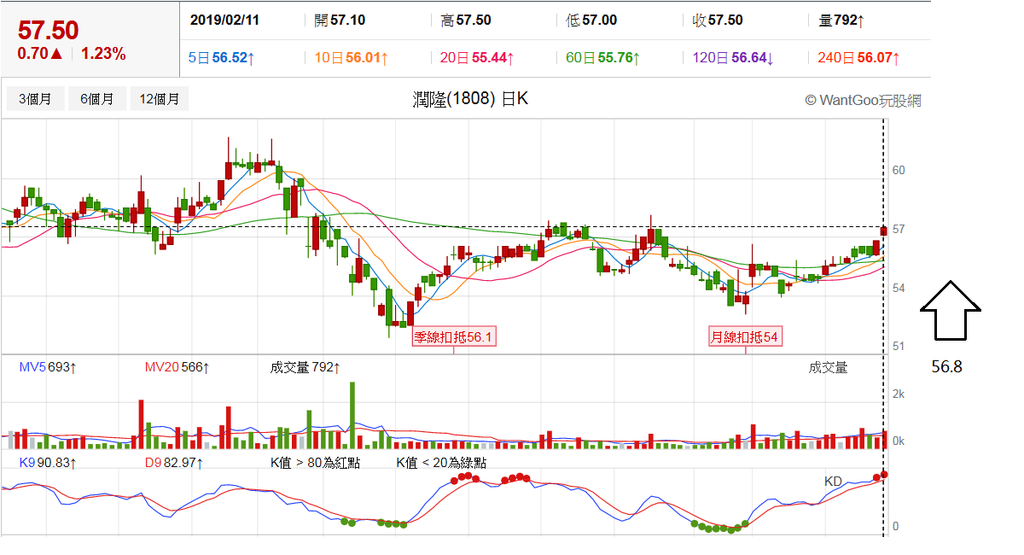Click the 月線扣抵54 marker label
Viewport: 1024px width, 555px height.
(x=745, y=337)
